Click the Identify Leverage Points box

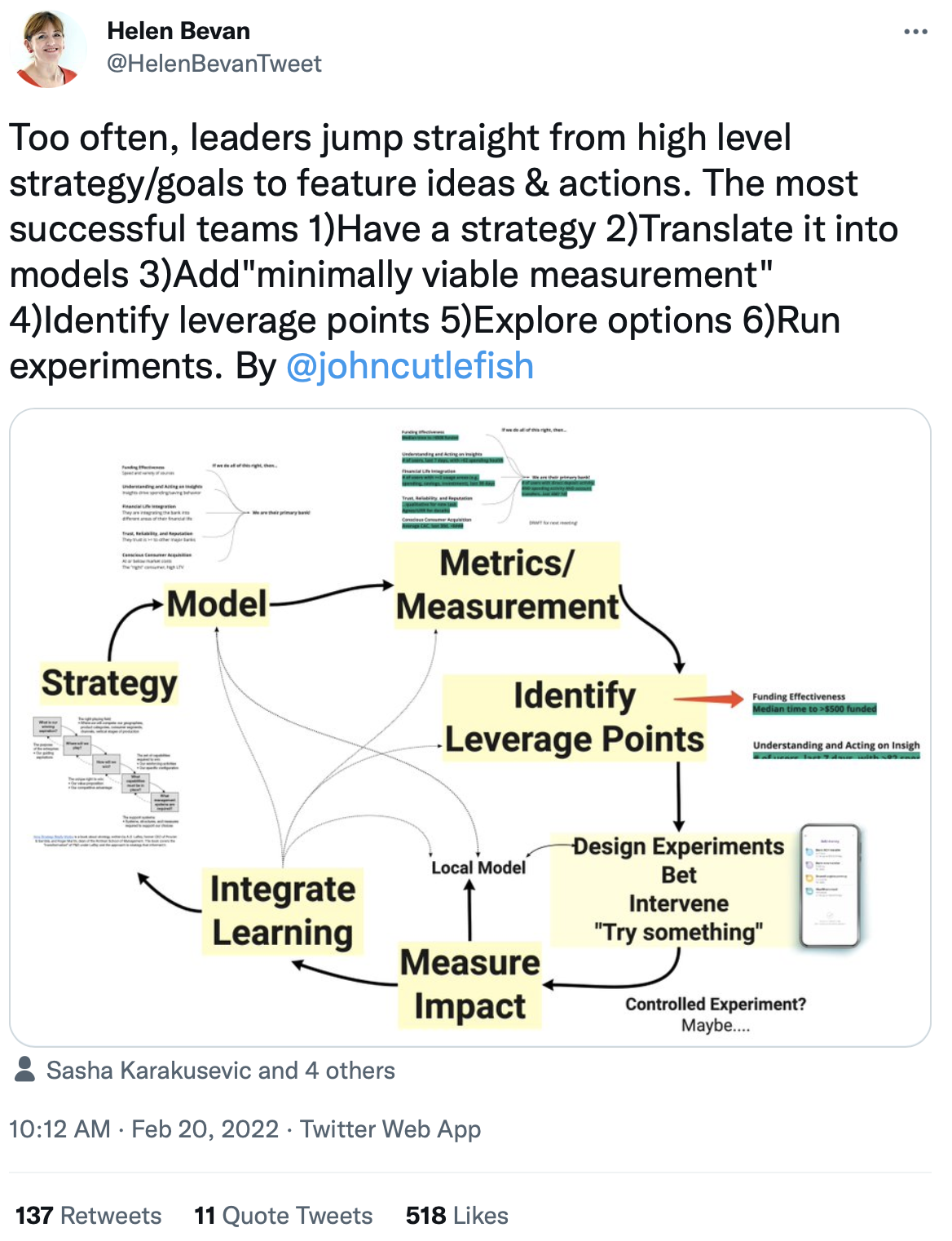(574, 718)
